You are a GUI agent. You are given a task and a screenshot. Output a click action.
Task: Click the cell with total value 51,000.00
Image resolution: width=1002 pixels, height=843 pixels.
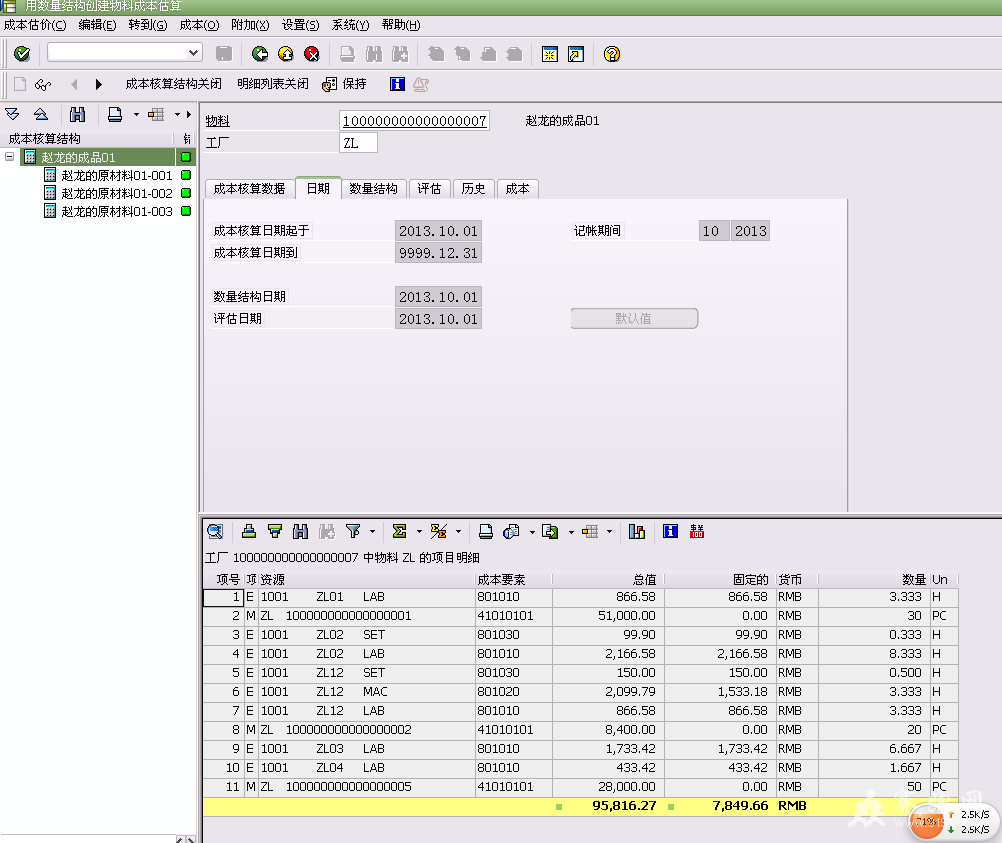click(x=608, y=615)
